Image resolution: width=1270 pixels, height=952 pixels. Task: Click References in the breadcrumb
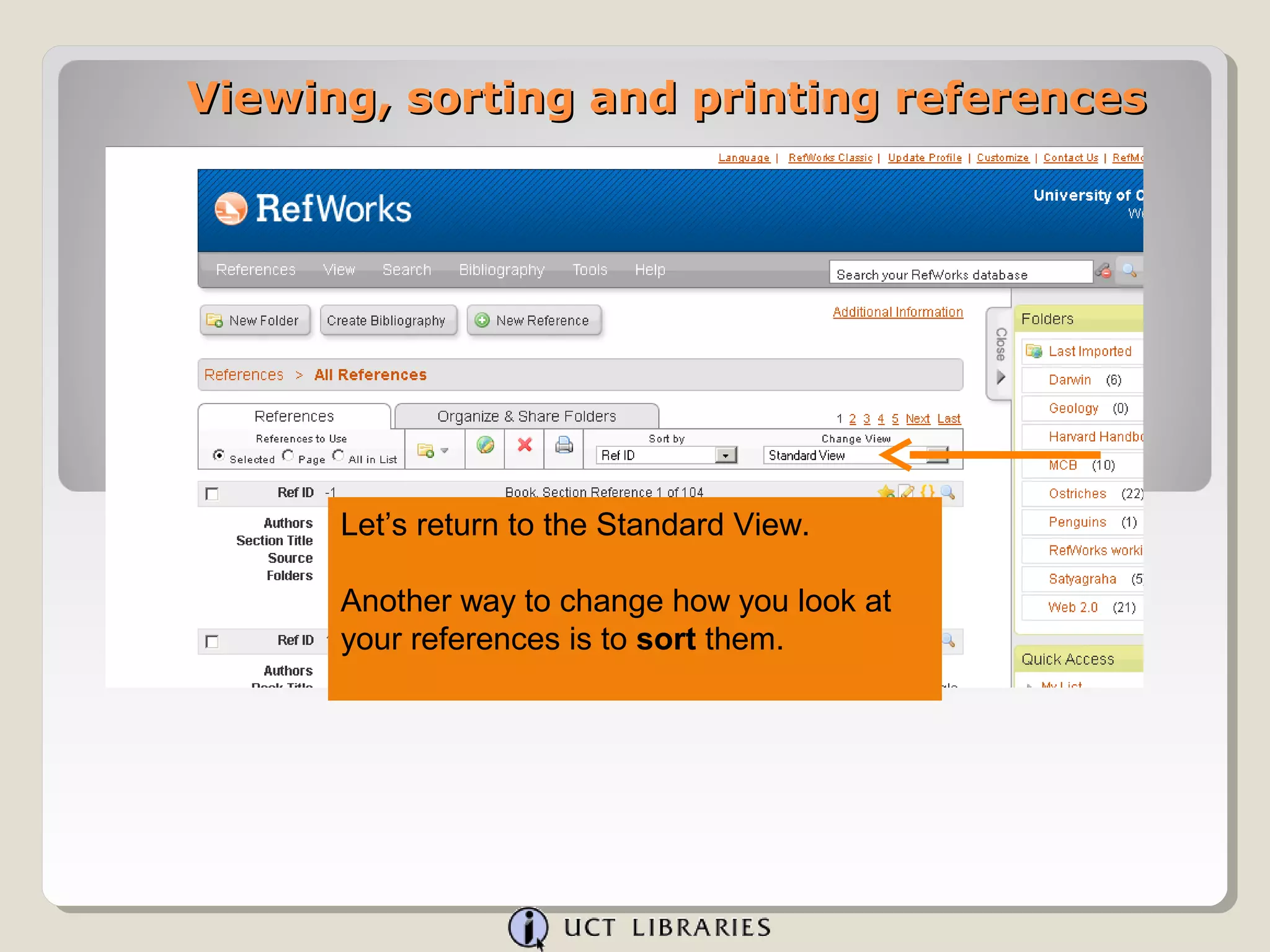(x=244, y=375)
